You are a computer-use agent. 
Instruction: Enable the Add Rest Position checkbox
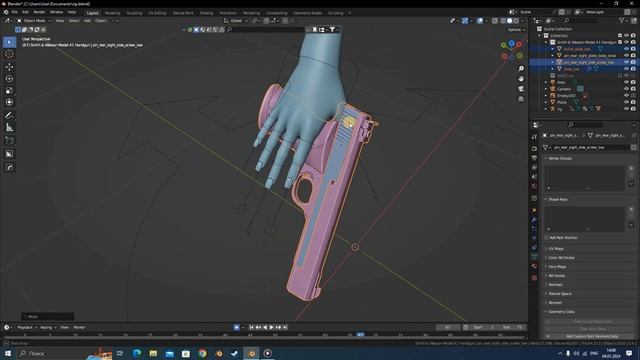[547, 238]
